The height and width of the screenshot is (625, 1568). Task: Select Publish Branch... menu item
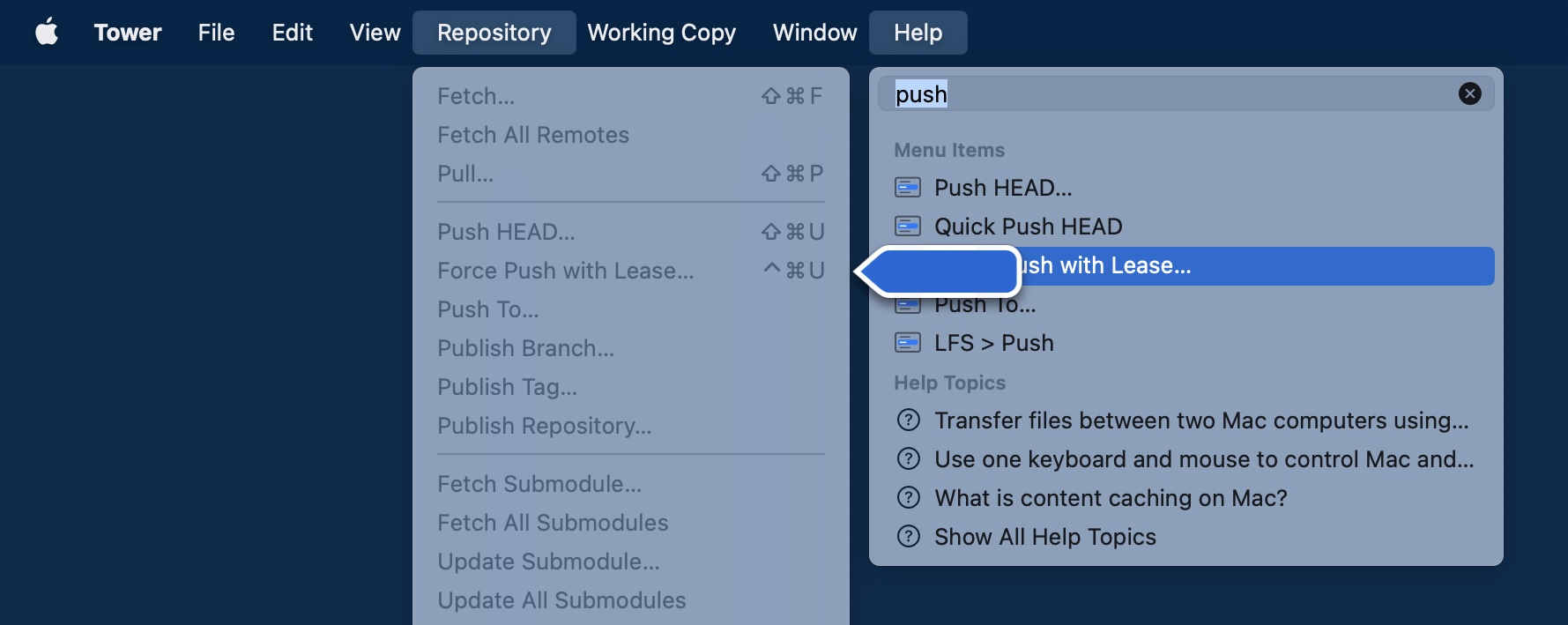click(526, 348)
